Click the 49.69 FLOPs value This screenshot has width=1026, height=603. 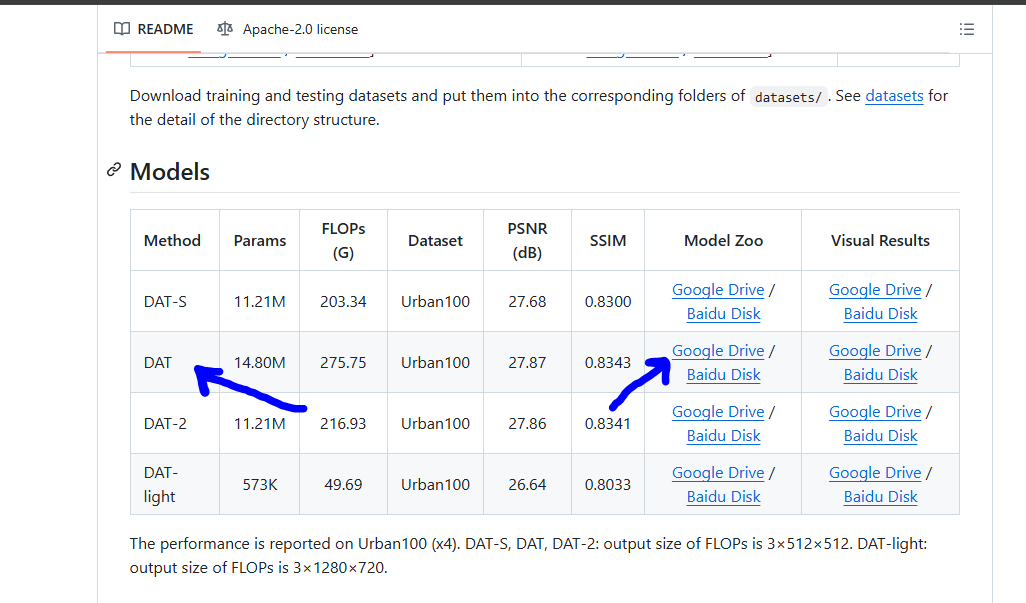343,485
